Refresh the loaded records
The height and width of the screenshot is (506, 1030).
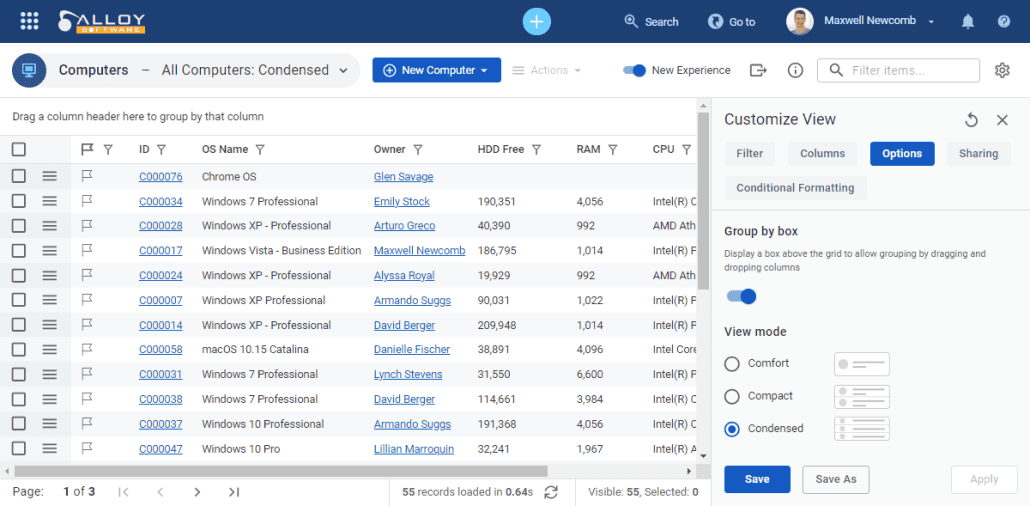pos(551,492)
